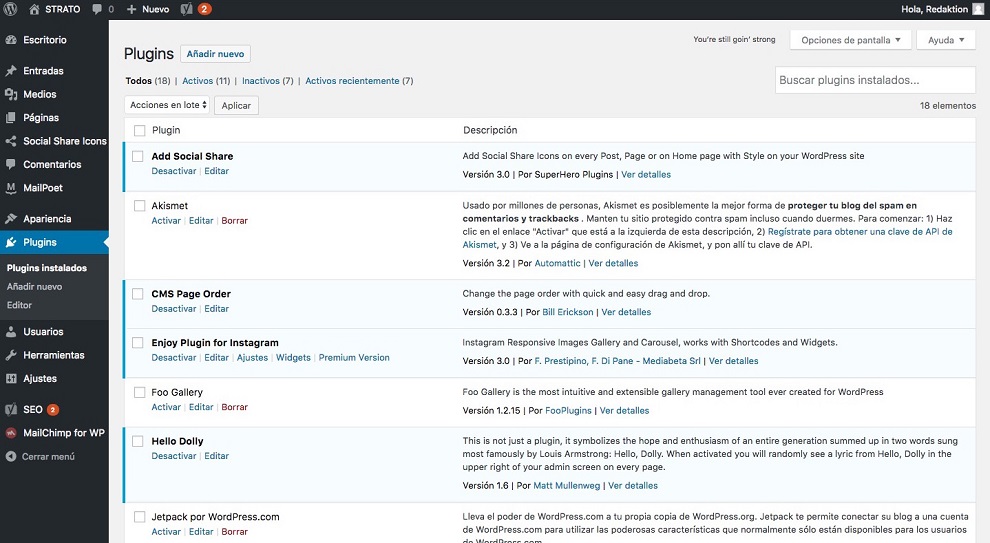View details of CMS Page Order
990x543 pixels.
(x=626, y=312)
